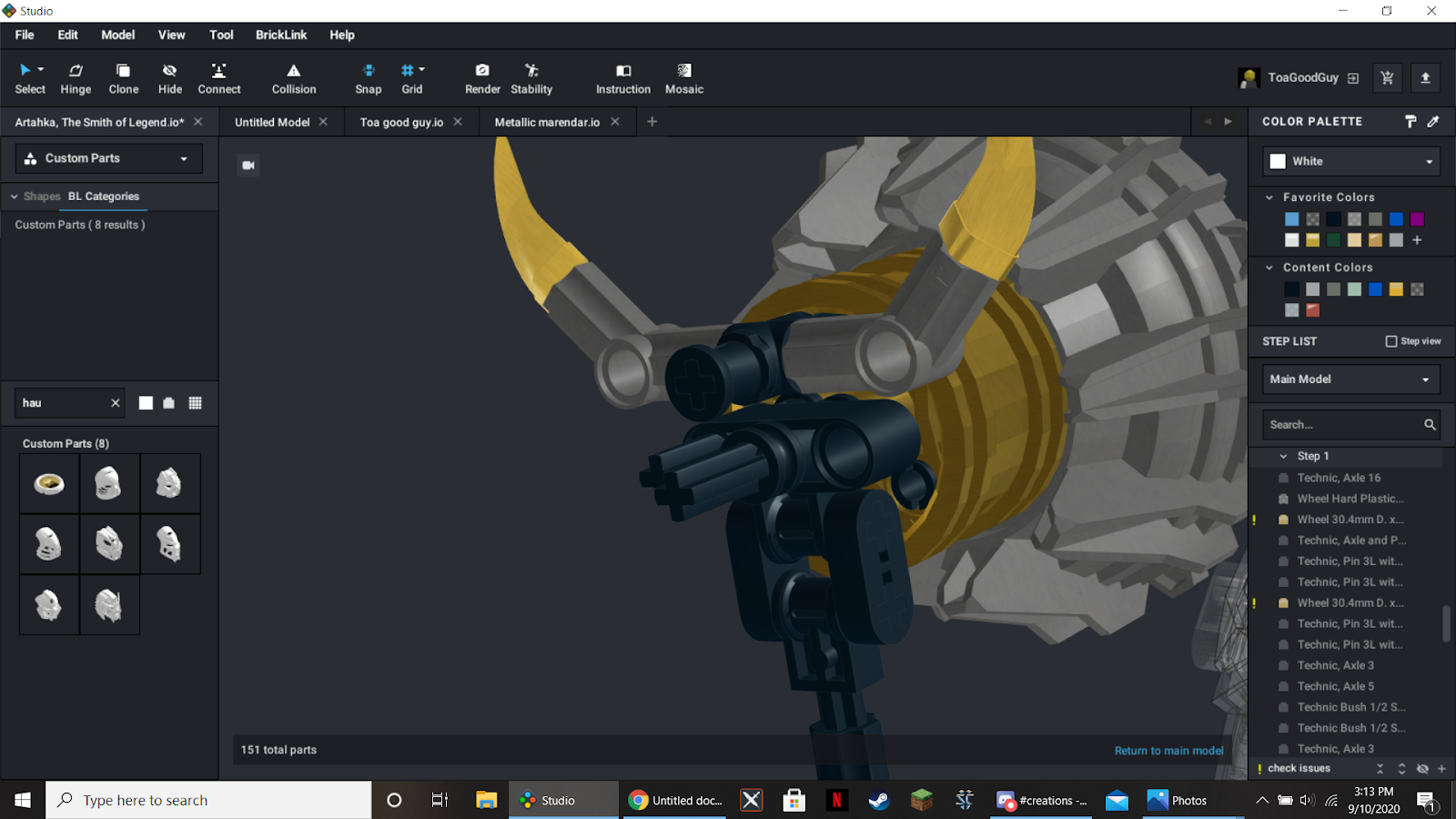Pick the purple favorite color swatch
Viewport: 1456px width, 819px height.
(x=1417, y=219)
